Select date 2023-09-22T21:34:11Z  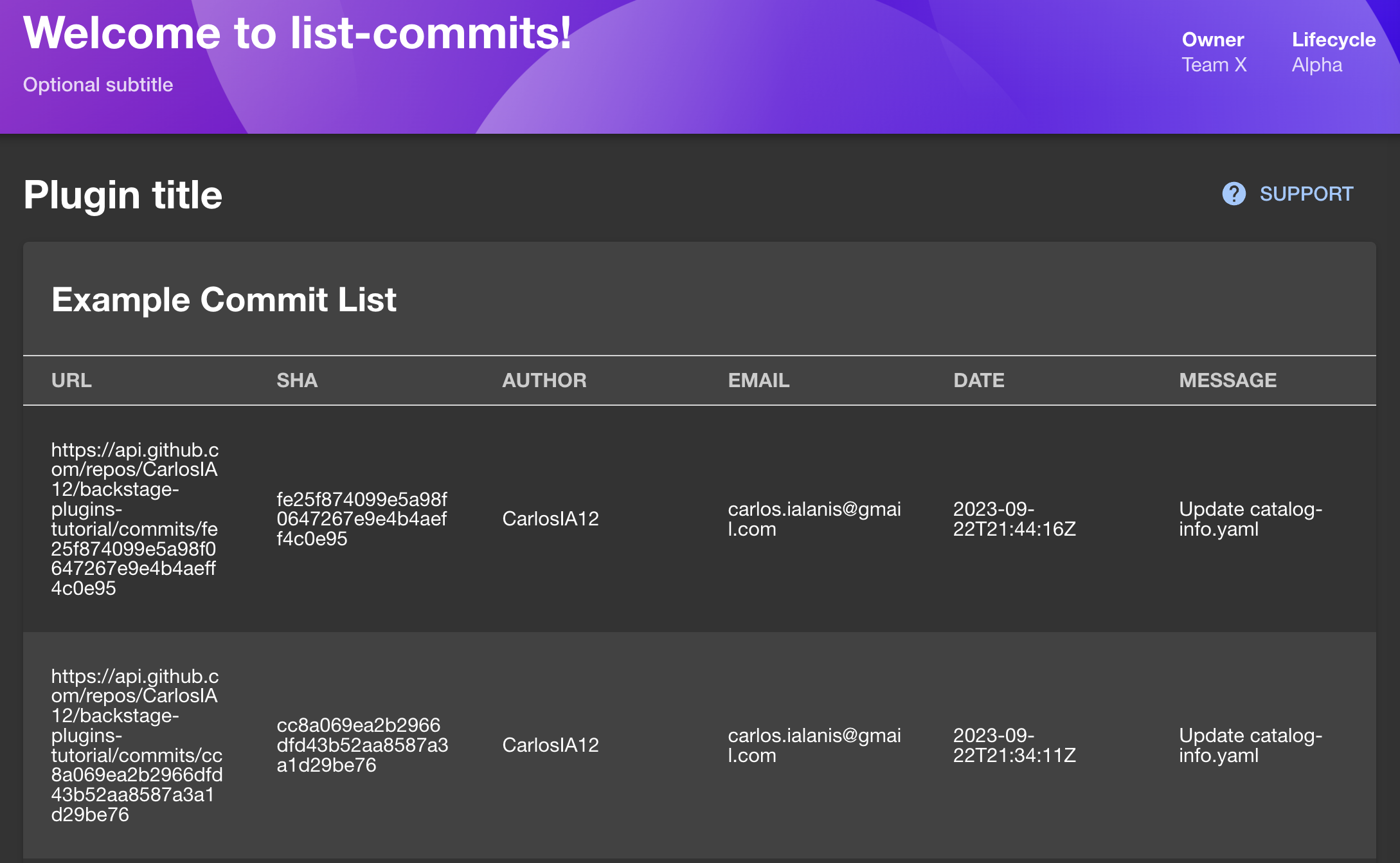(1014, 745)
